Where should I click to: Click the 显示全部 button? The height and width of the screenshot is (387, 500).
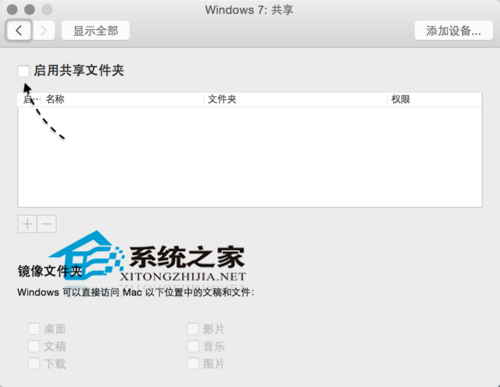[x=96, y=31]
